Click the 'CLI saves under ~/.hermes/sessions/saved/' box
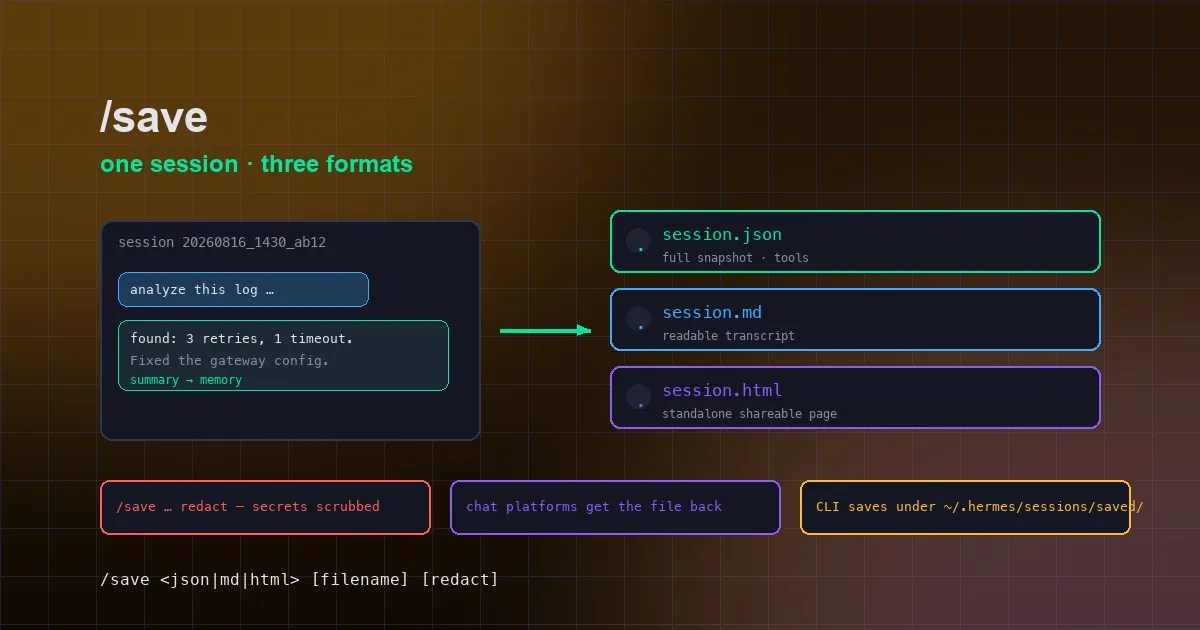The width and height of the screenshot is (1200, 630). point(965,507)
